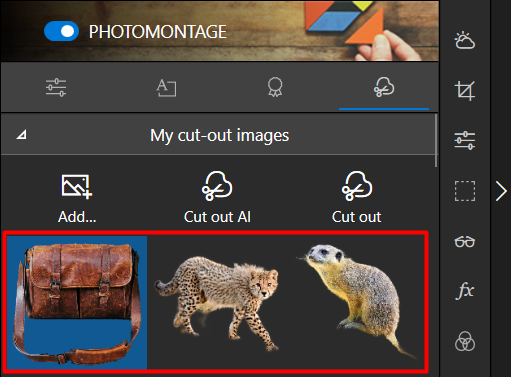The image size is (511, 377).
Task: Open the glasses preview tool
Action: point(465,241)
